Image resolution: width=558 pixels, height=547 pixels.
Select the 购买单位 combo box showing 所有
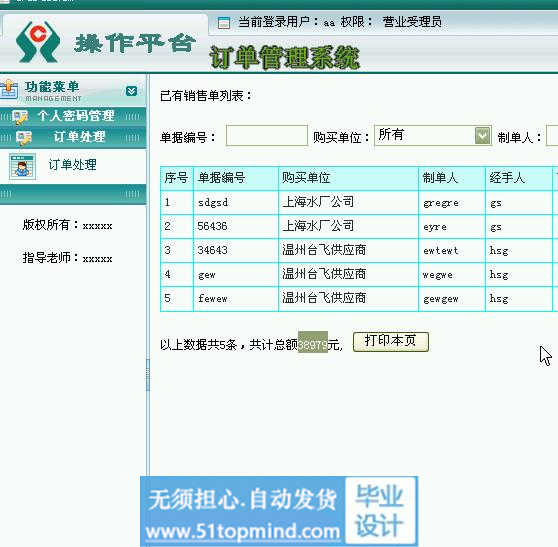(433, 136)
